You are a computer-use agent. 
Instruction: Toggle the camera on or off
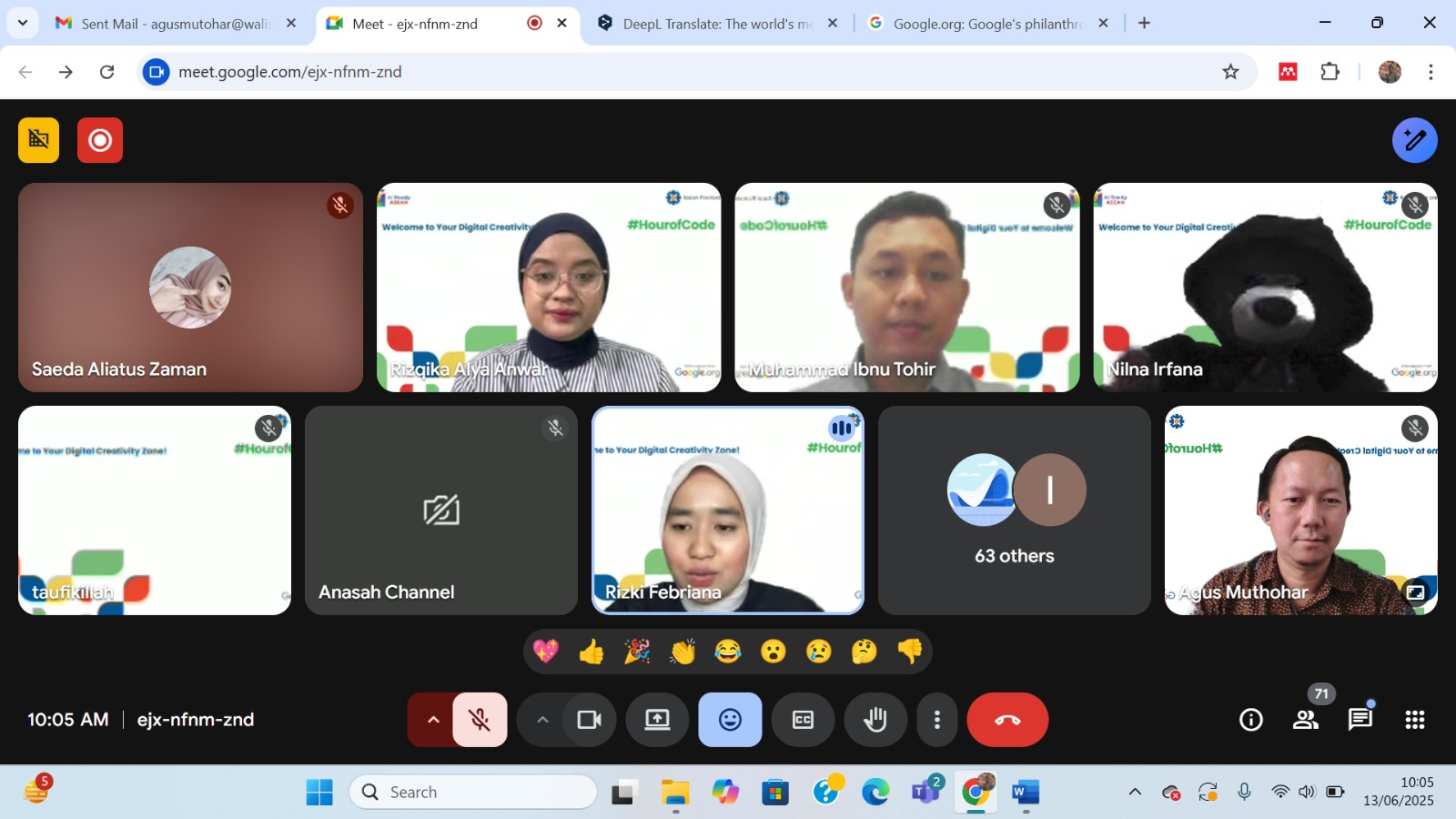pyautogui.click(x=589, y=720)
